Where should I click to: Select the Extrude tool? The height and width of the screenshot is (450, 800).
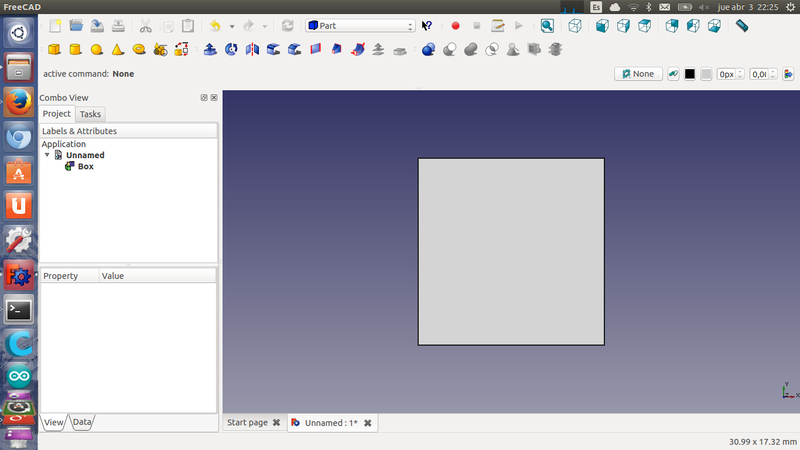tap(210, 49)
